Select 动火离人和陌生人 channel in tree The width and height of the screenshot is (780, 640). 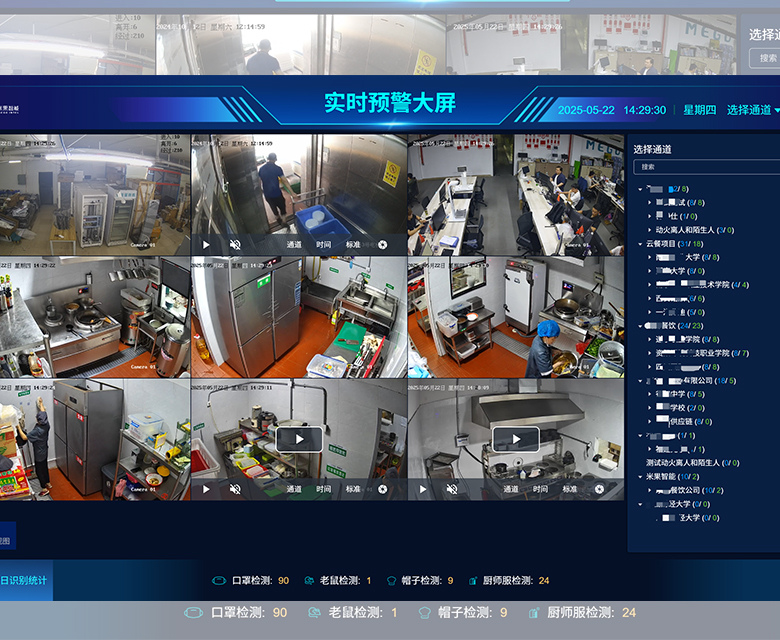point(688,230)
